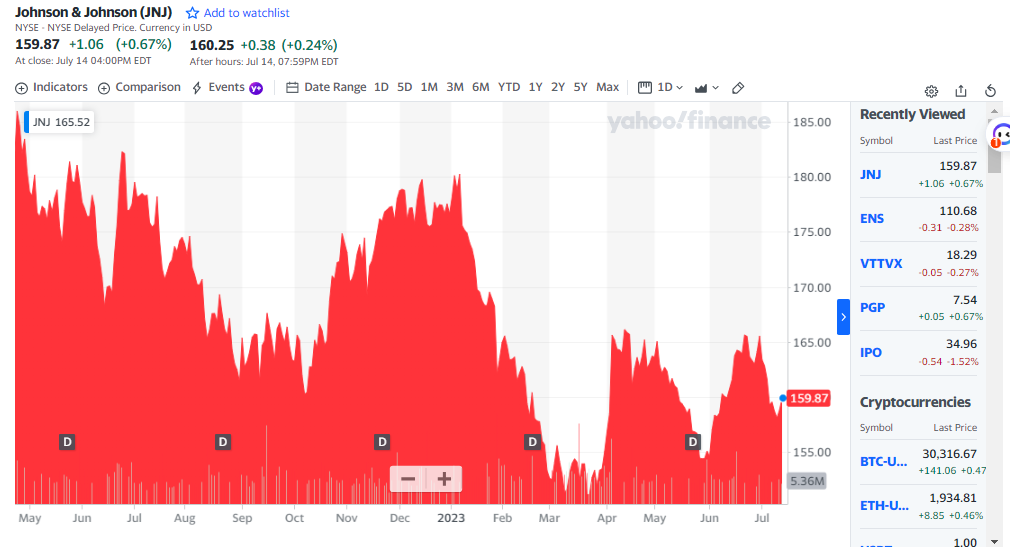
Task: Select the 1D range
Action: (381, 87)
